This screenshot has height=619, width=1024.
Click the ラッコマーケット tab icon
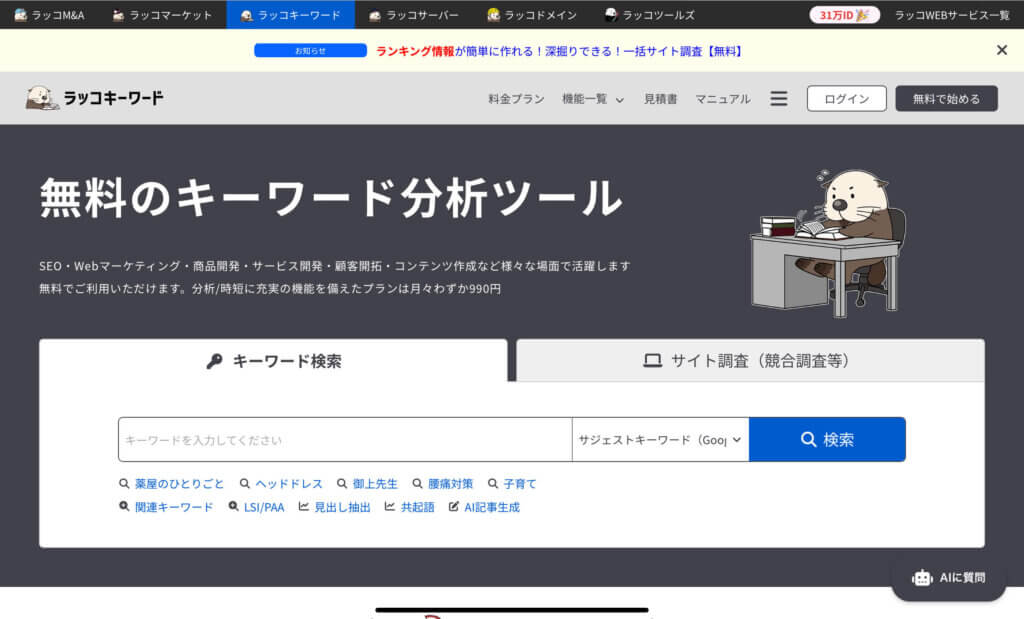tap(118, 14)
